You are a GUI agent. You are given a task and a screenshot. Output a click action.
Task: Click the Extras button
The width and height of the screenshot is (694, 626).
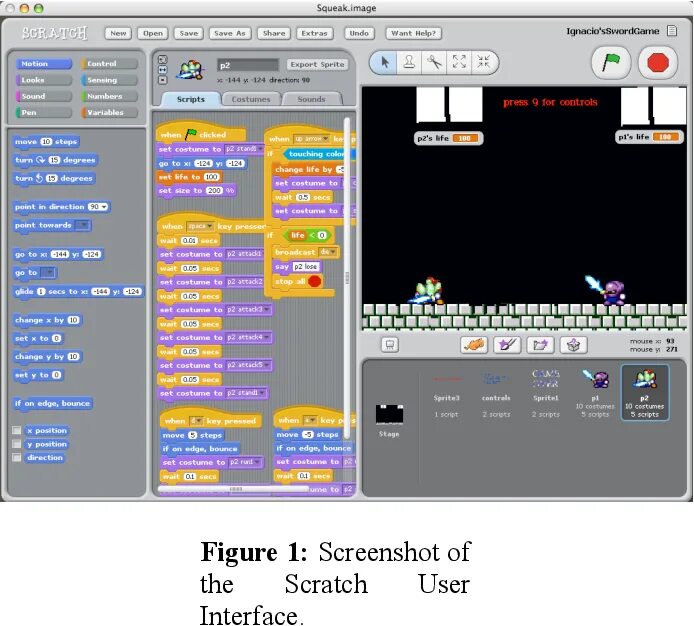[x=314, y=33]
